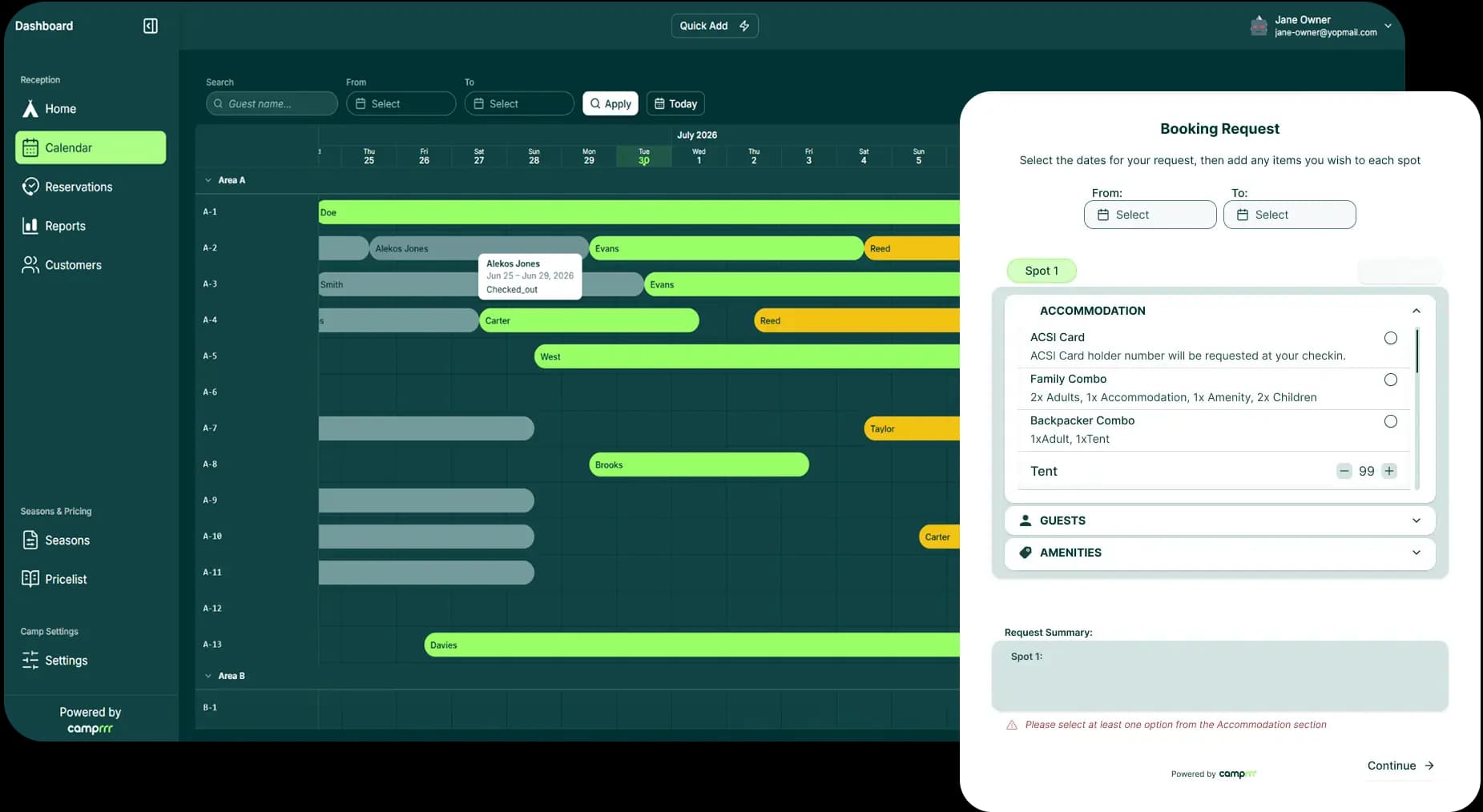This screenshot has height=812, width=1483.
Task: Expand the Guests section
Action: tap(1219, 521)
